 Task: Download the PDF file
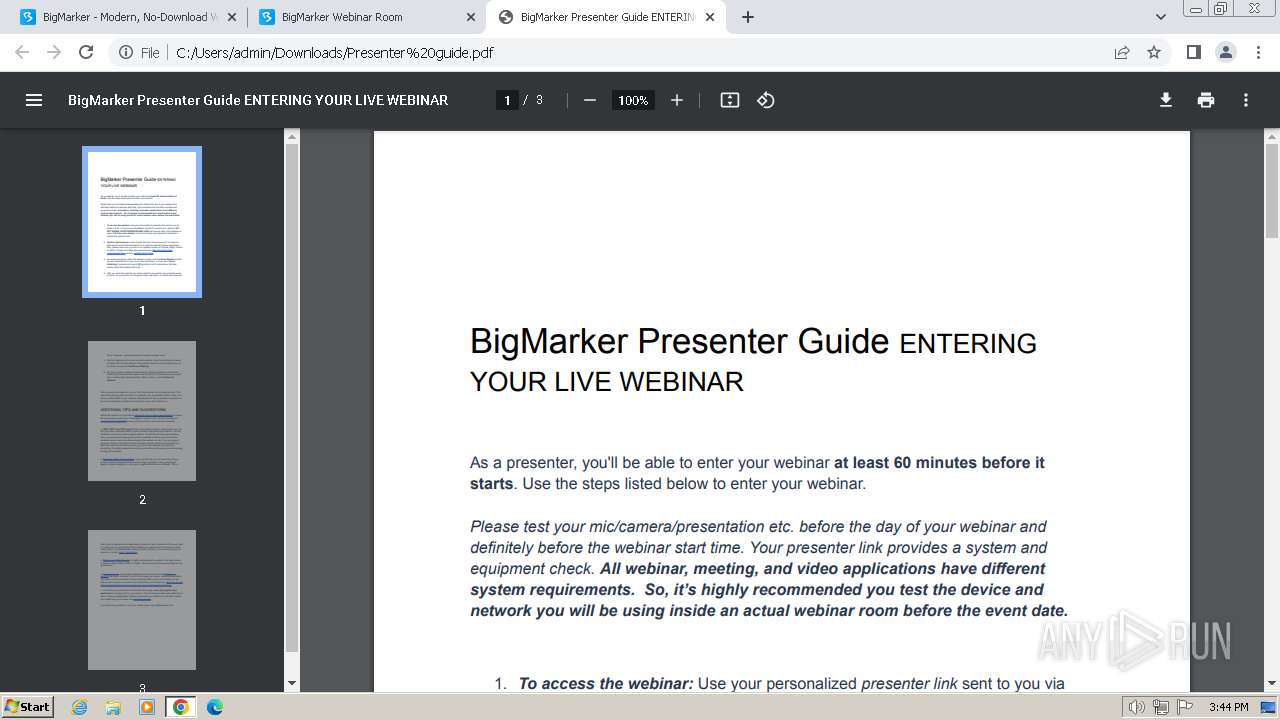(1166, 100)
